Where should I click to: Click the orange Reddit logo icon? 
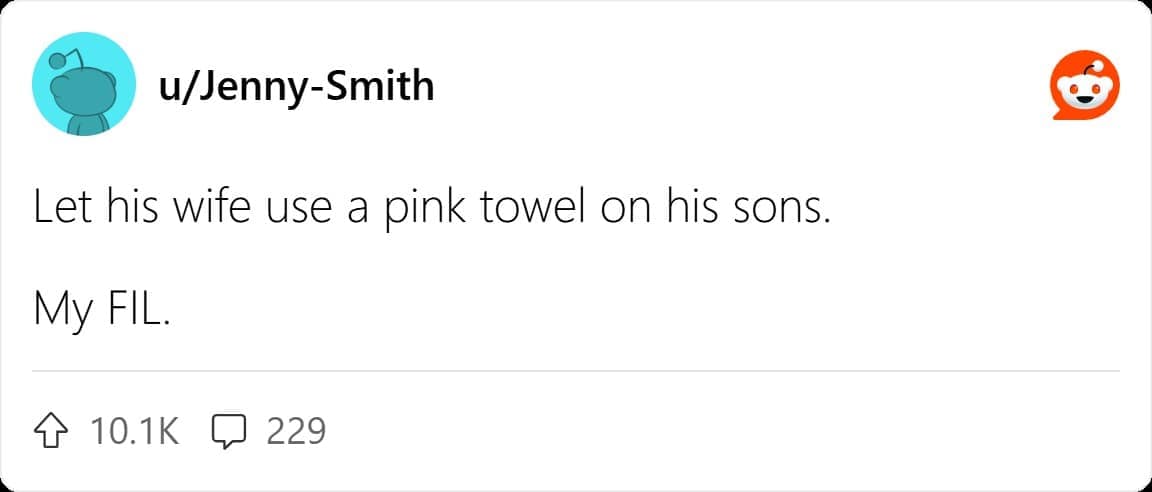[1085, 88]
